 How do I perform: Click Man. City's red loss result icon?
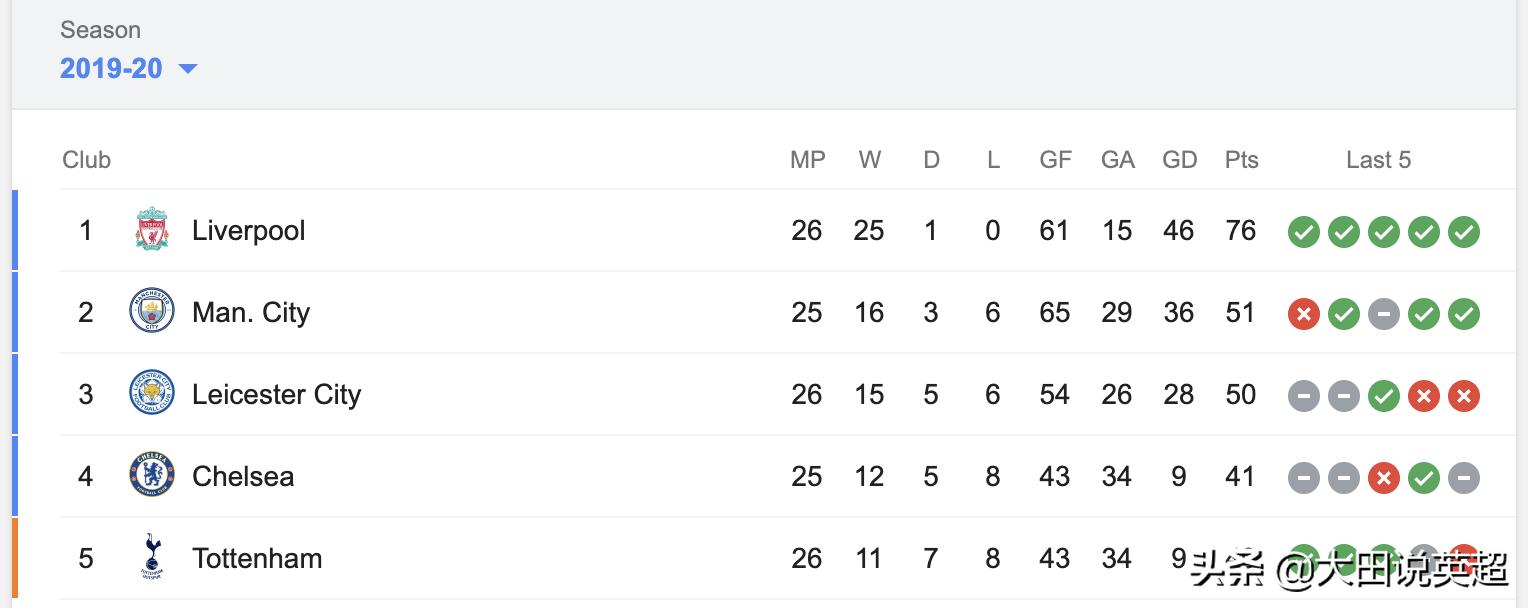[x=1303, y=314]
